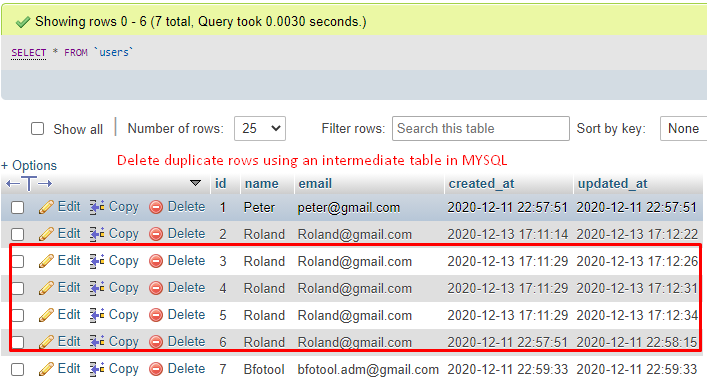This screenshot has width=707, height=377.
Task: Click the red delete icon for row id 5
Action: click(156, 315)
